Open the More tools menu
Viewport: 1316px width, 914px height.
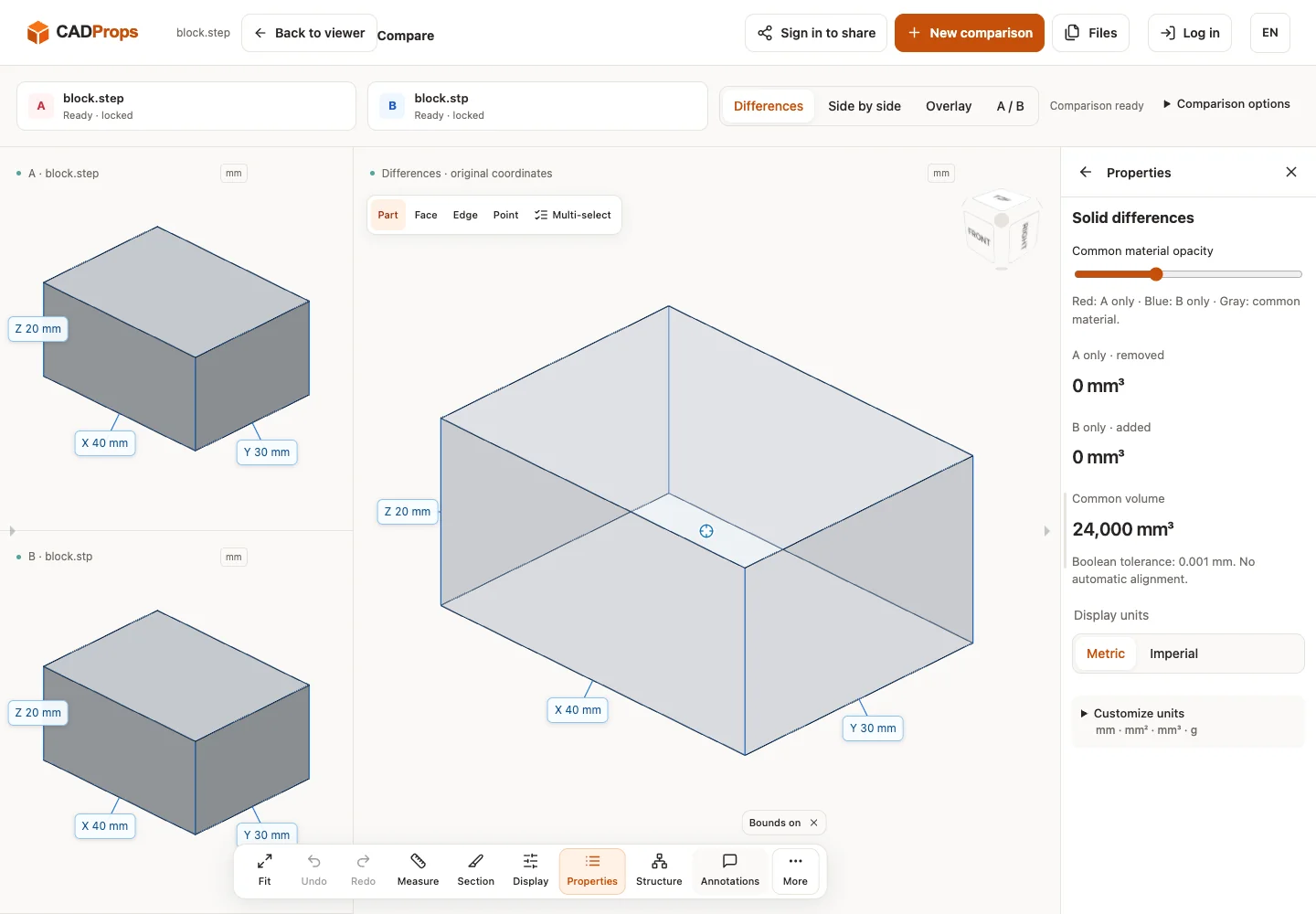(x=795, y=870)
